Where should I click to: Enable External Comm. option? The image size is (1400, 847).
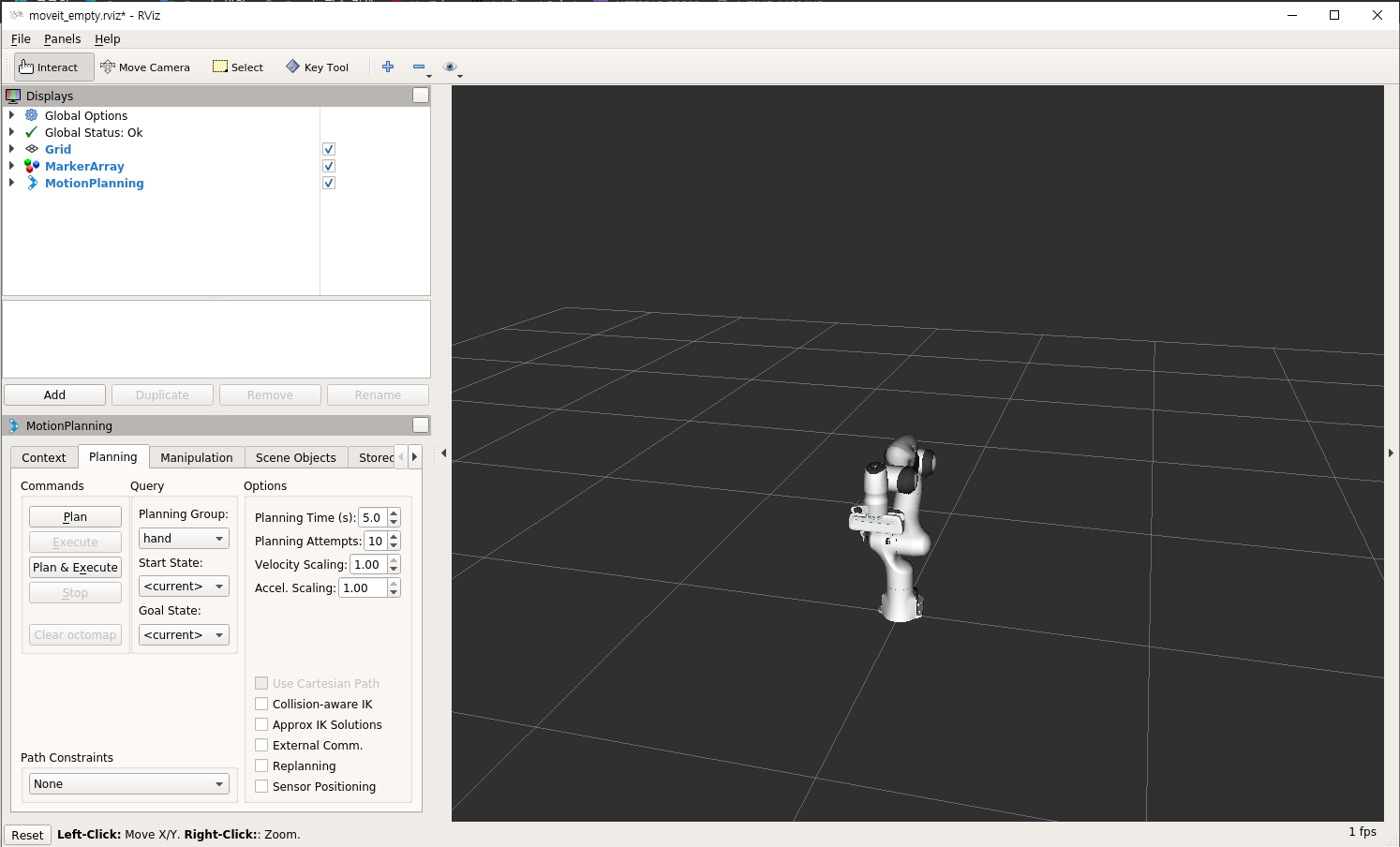[261, 745]
